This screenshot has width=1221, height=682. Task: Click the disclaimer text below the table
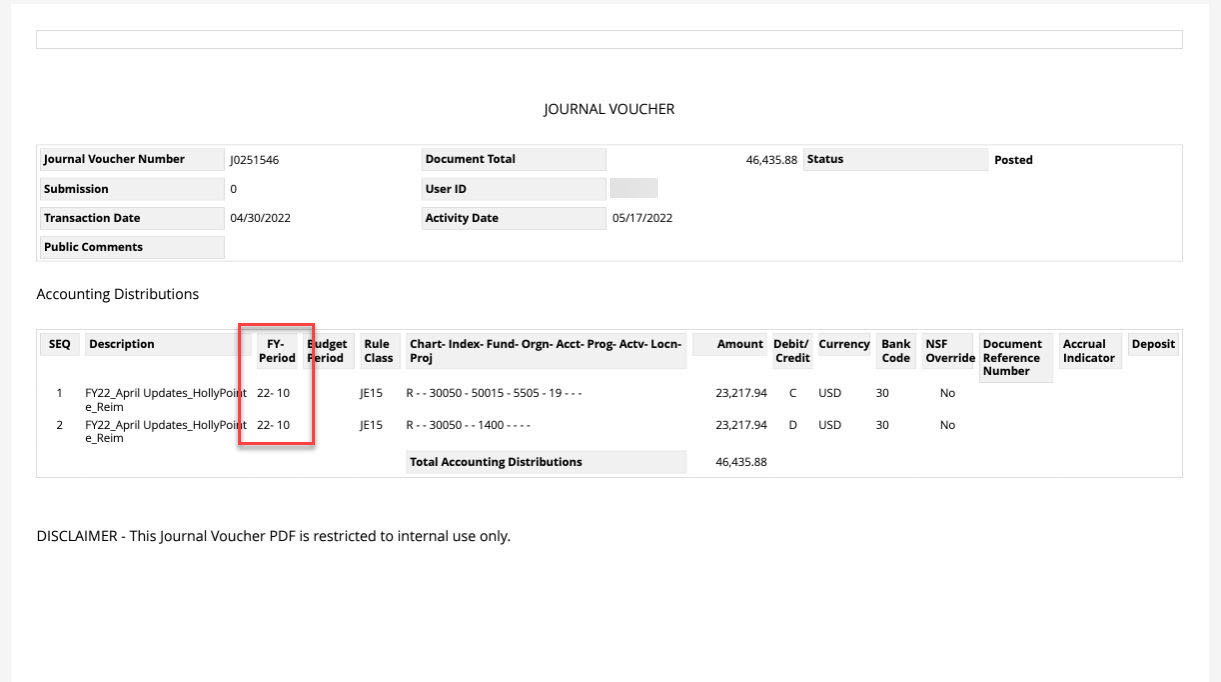[273, 536]
